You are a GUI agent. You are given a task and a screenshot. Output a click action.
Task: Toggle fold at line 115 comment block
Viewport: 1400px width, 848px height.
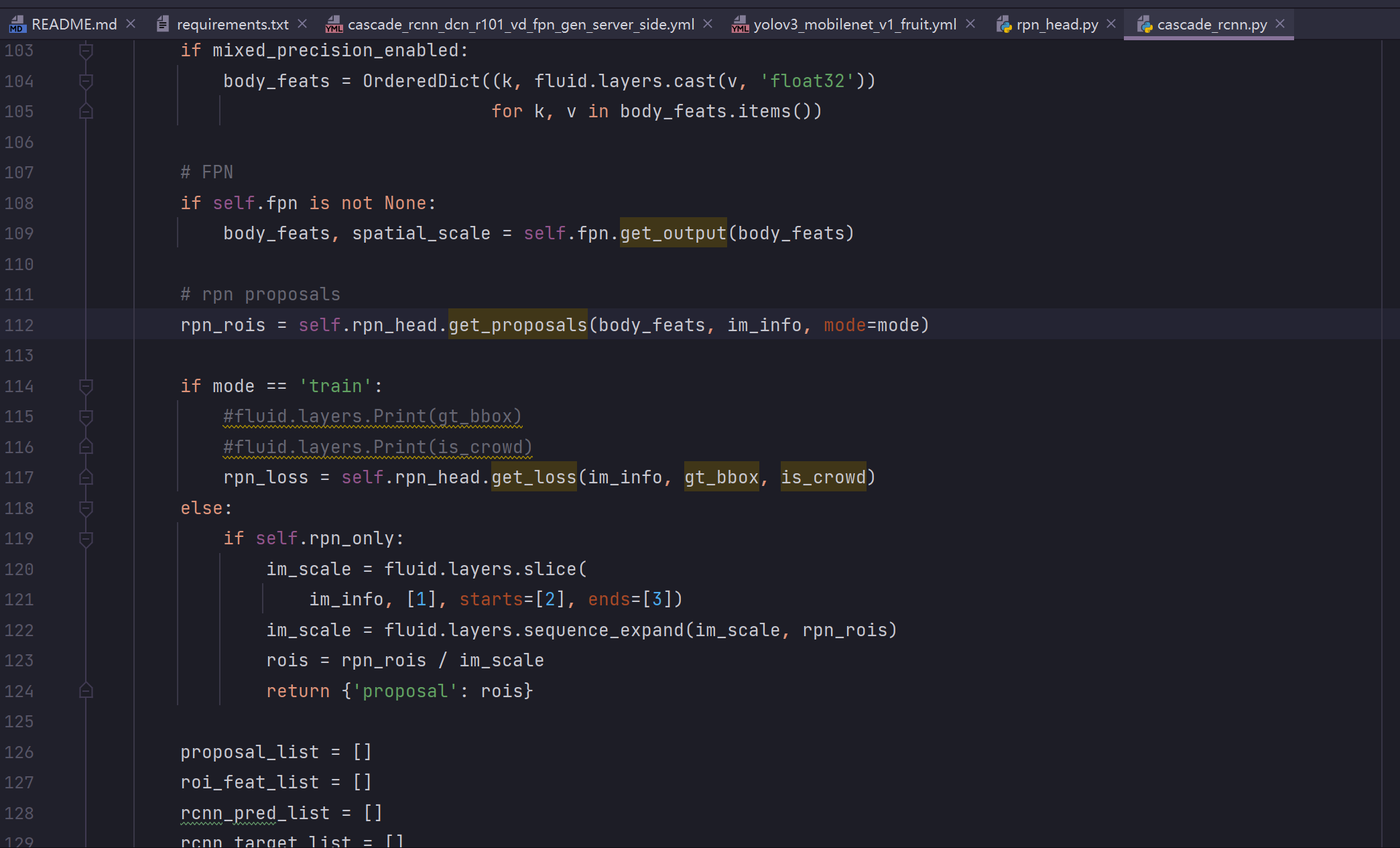[x=86, y=416]
